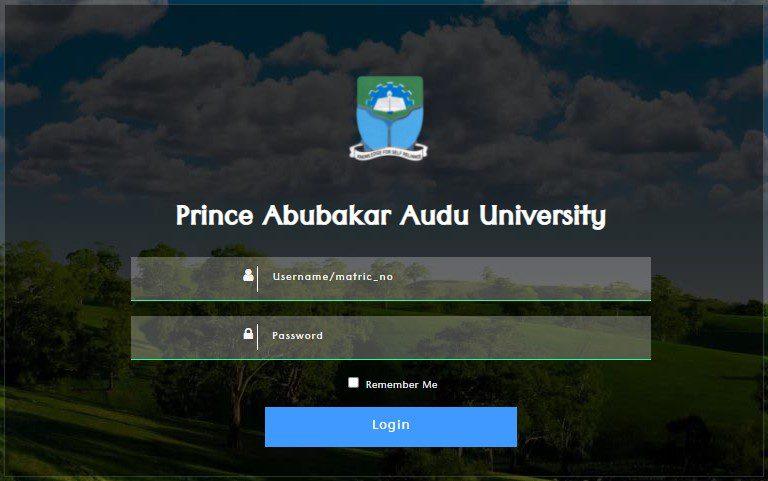Image resolution: width=768 pixels, height=481 pixels.
Task: Click the "Password" placeholder text
Action: pyautogui.click(x=297, y=336)
